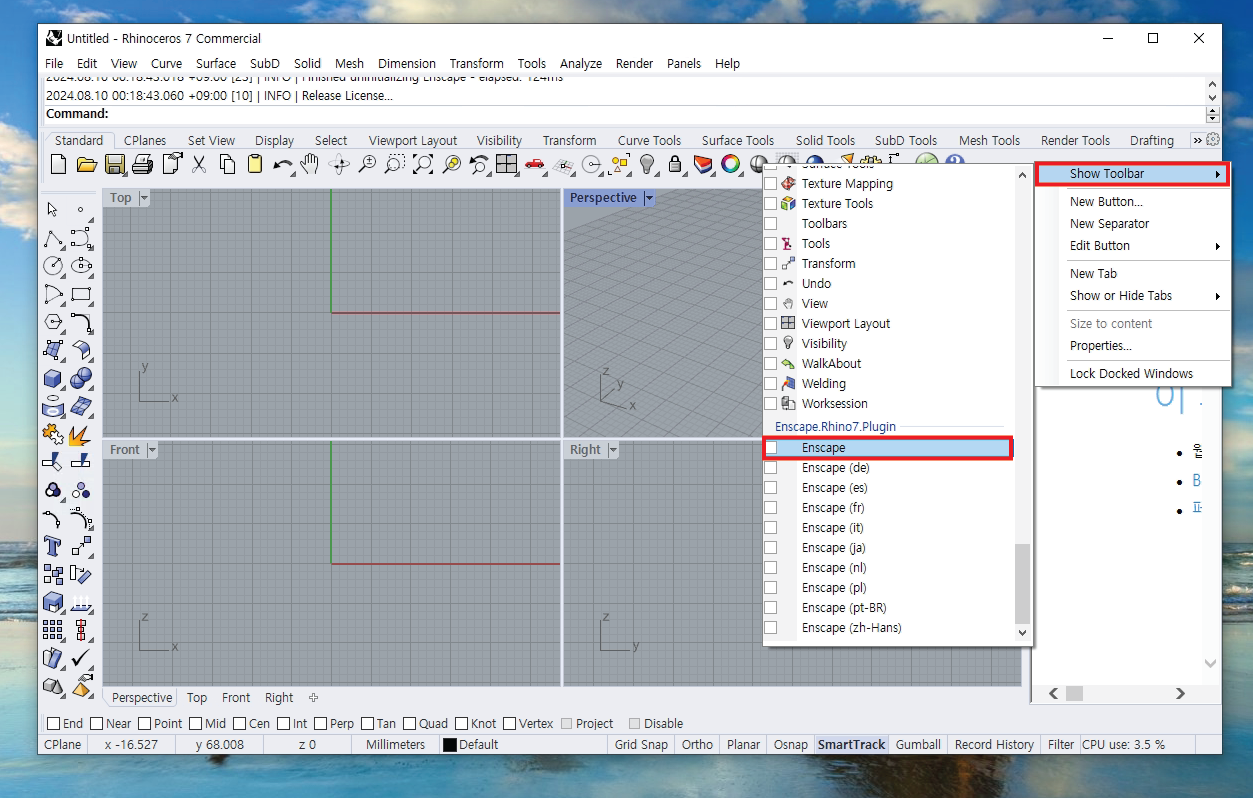The image size is (1253, 798).
Task: Select the Box solid tool
Action: click(53, 379)
